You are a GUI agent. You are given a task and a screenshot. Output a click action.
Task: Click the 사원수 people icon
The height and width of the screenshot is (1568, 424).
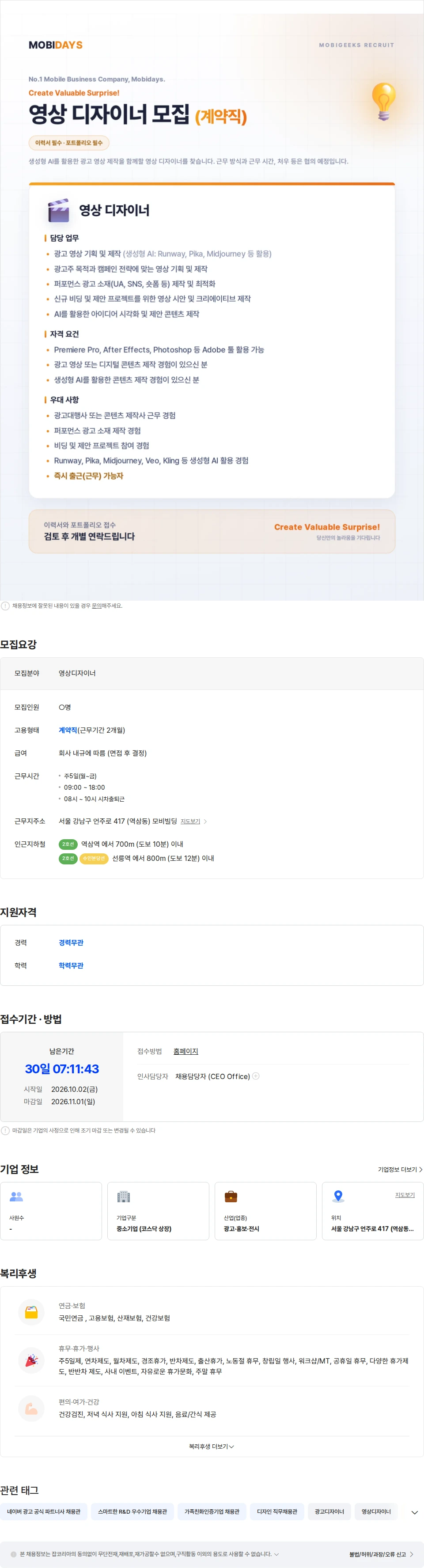tap(16, 1196)
